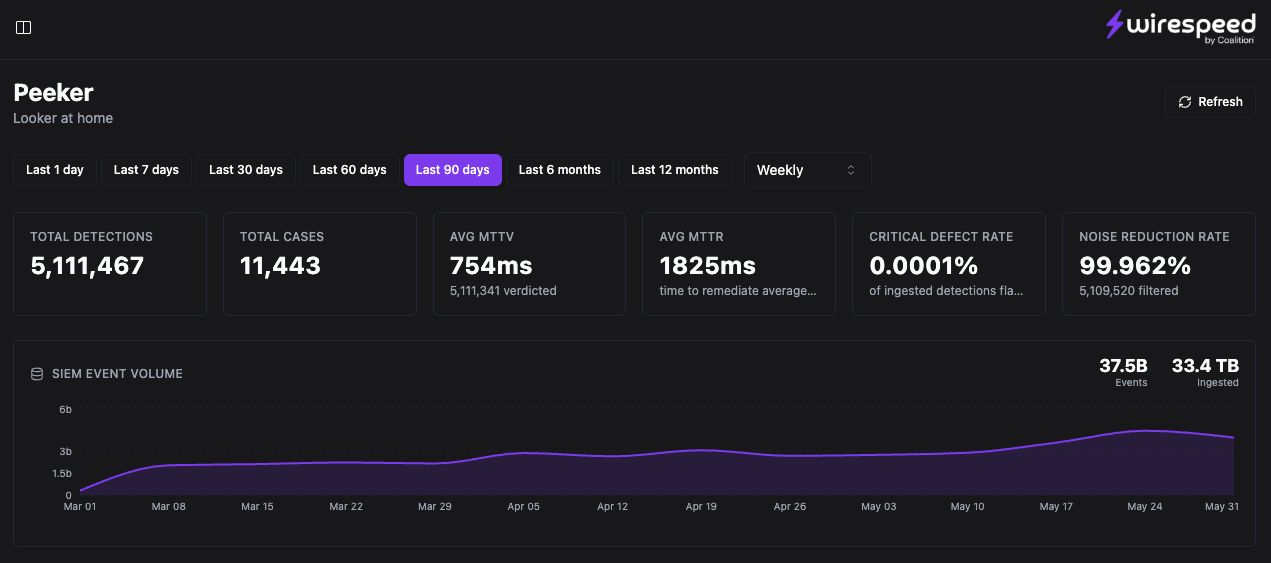Click the Wirespeed lightning bolt logo
Viewport: 1271px width, 563px height.
coord(1114,25)
